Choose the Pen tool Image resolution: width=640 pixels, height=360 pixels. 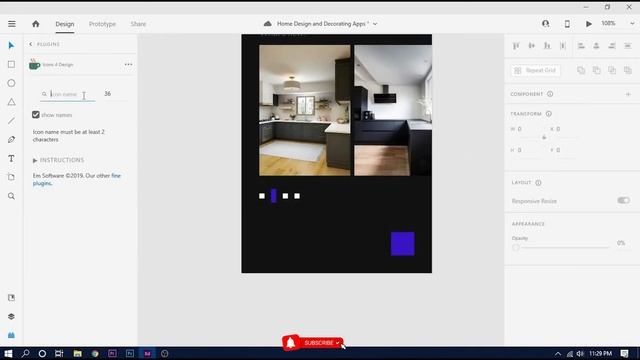11,140
